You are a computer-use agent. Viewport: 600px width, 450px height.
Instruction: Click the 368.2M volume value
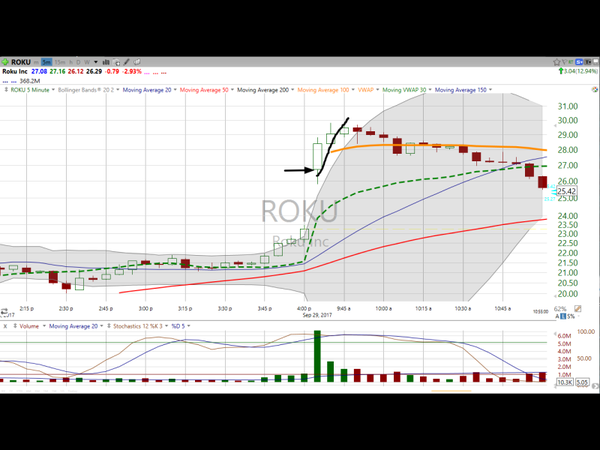pos(30,81)
